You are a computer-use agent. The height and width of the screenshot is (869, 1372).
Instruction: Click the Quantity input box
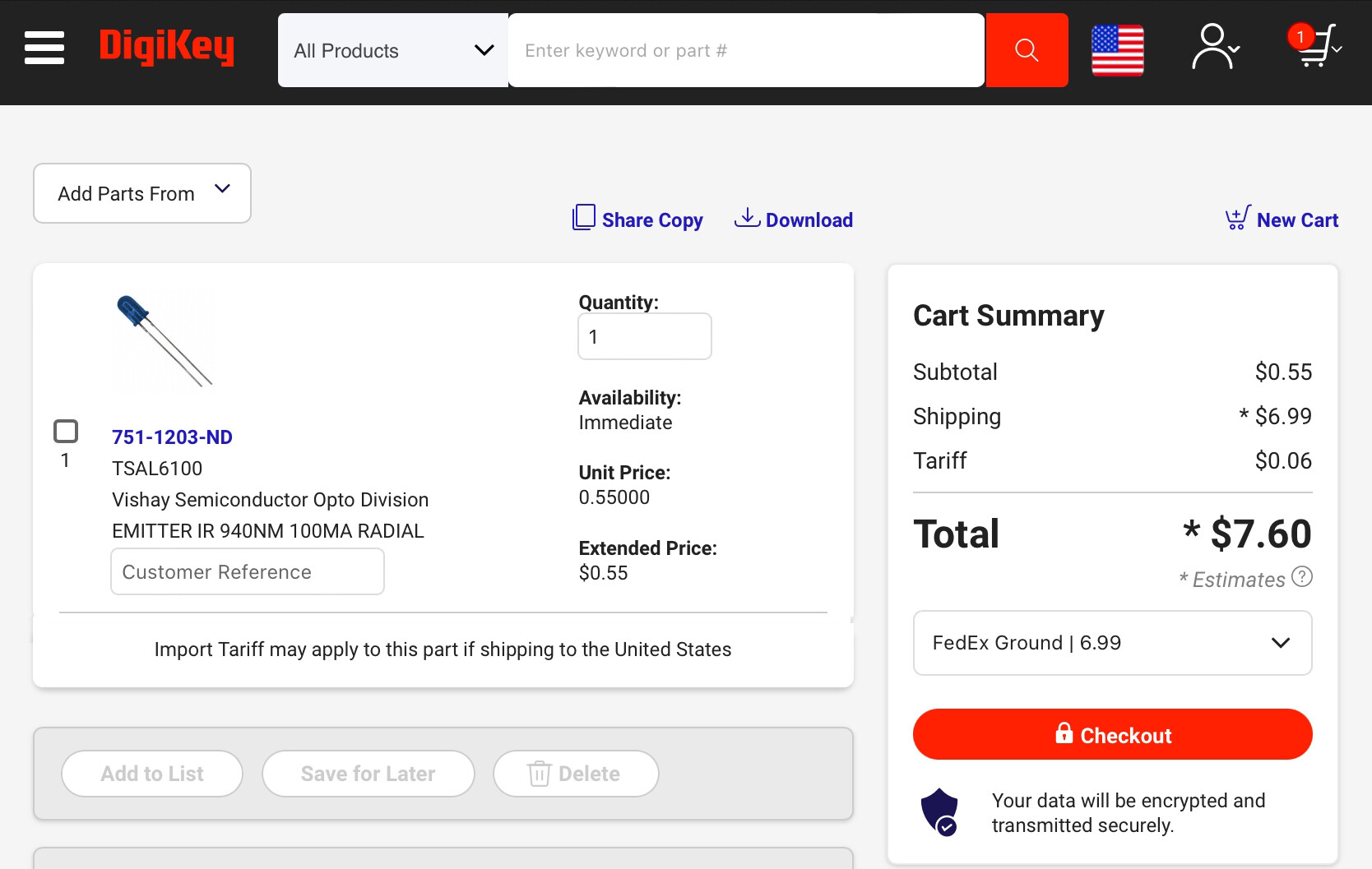point(645,336)
